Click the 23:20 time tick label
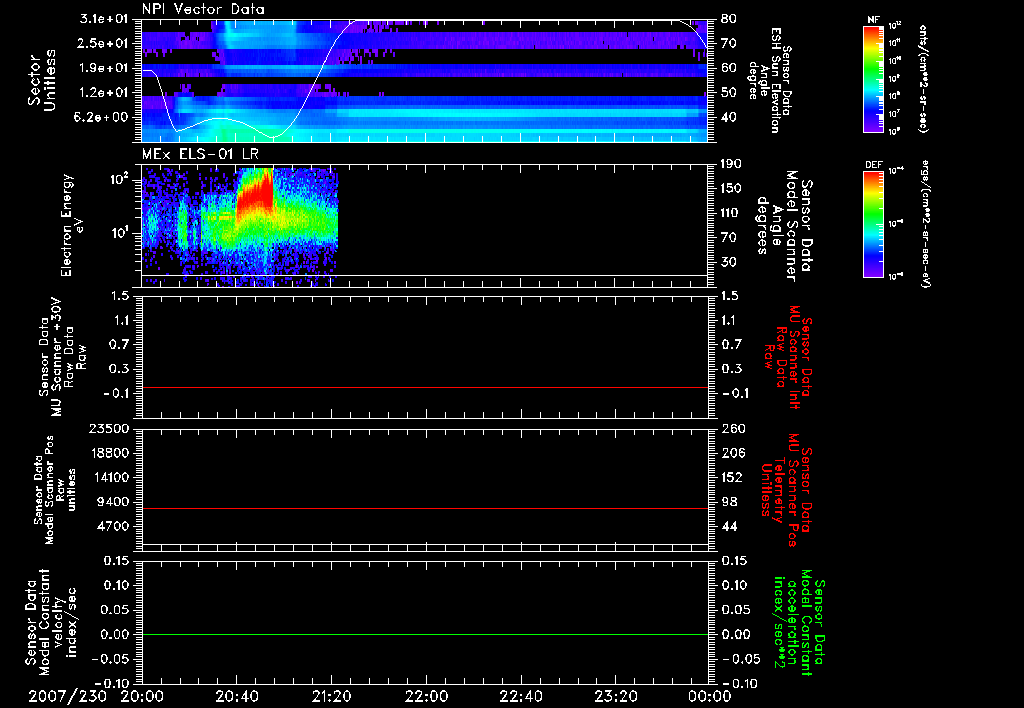Viewport: 1024px width, 708px height. click(x=615, y=696)
